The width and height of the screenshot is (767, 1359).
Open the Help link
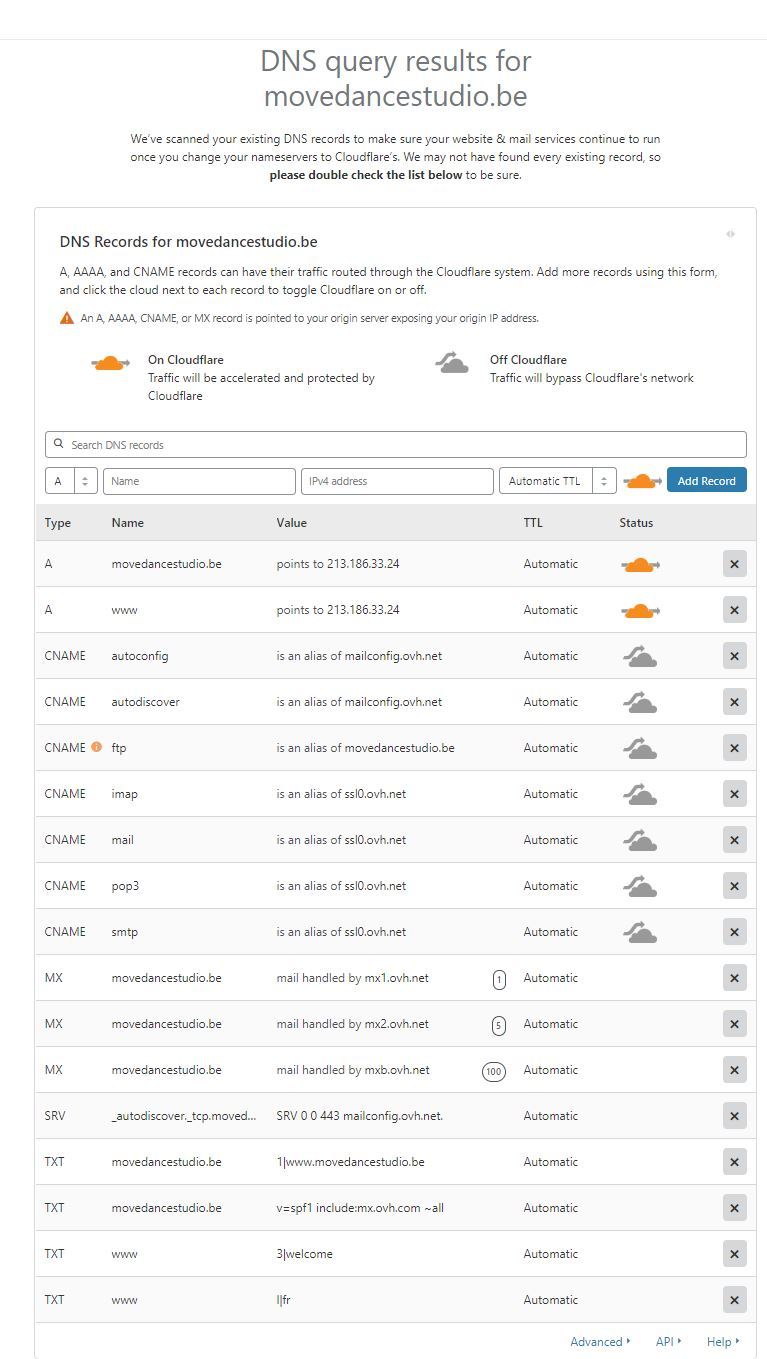click(x=722, y=1342)
